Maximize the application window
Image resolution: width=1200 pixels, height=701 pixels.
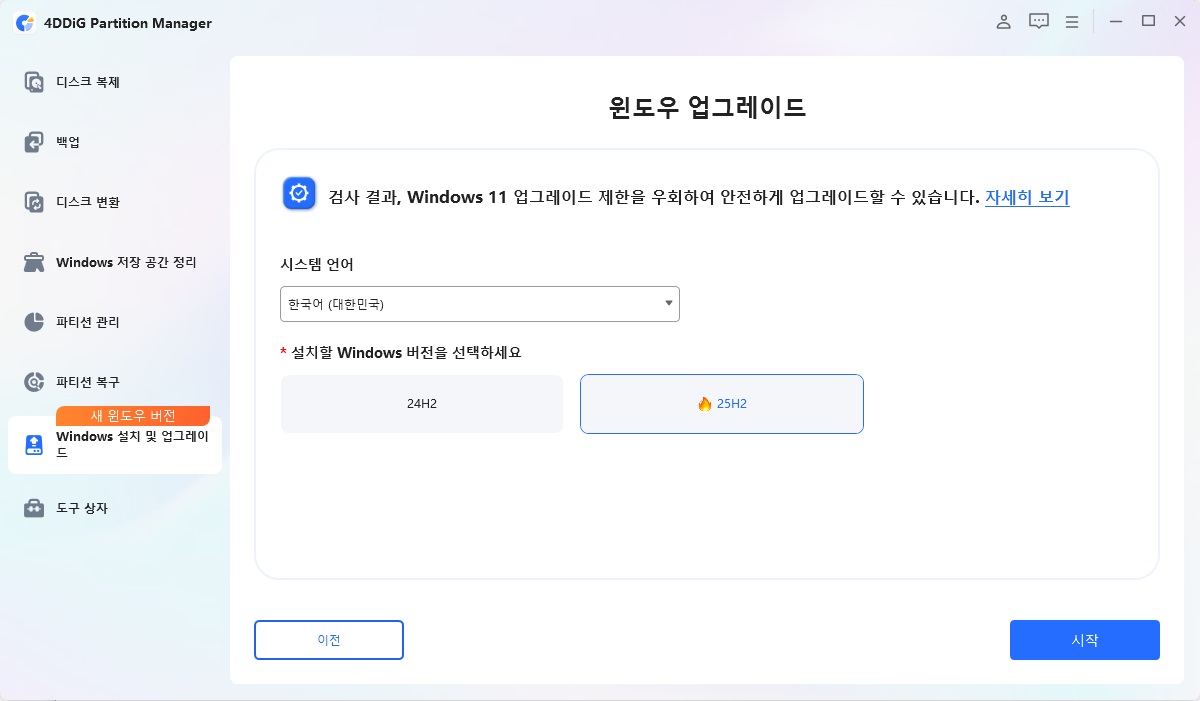point(1149,21)
